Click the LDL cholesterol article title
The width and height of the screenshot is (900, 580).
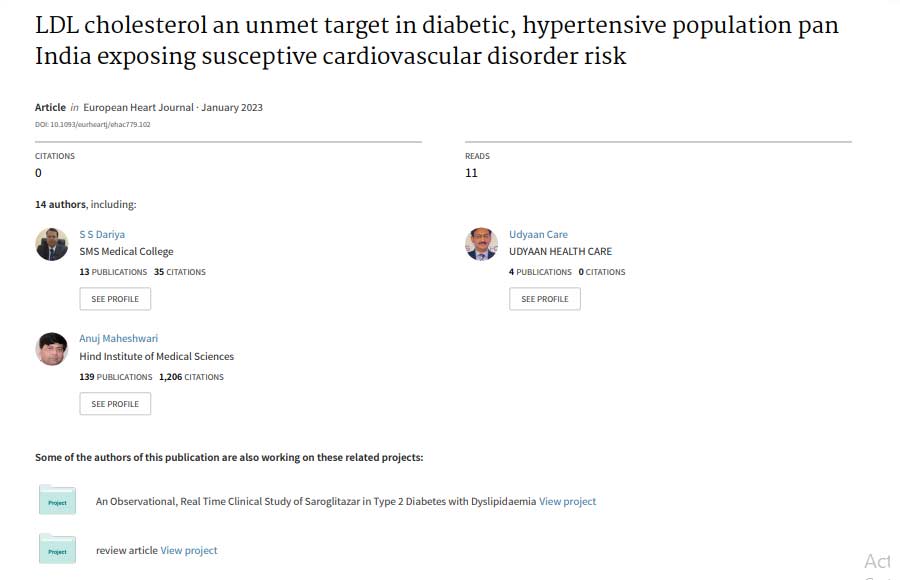[436, 40]
